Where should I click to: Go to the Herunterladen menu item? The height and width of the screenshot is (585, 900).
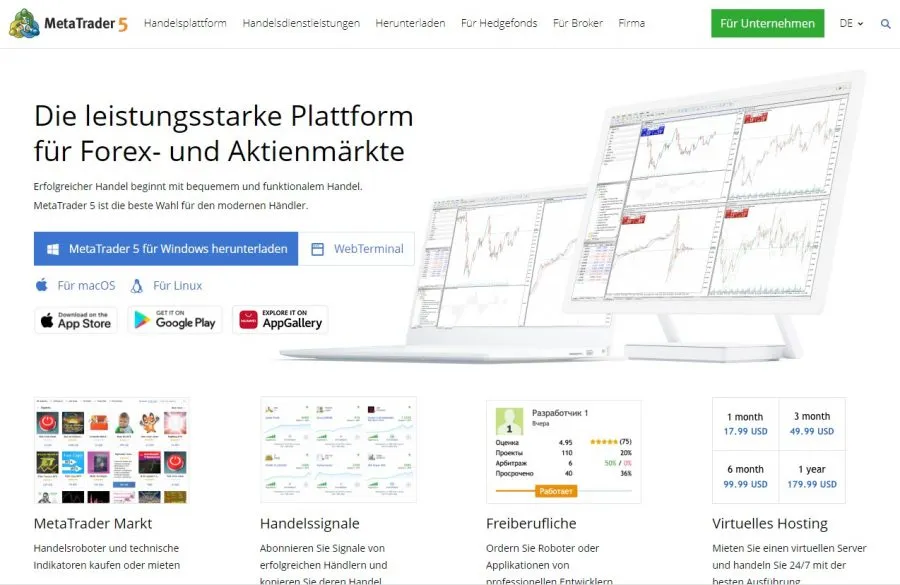410,23
